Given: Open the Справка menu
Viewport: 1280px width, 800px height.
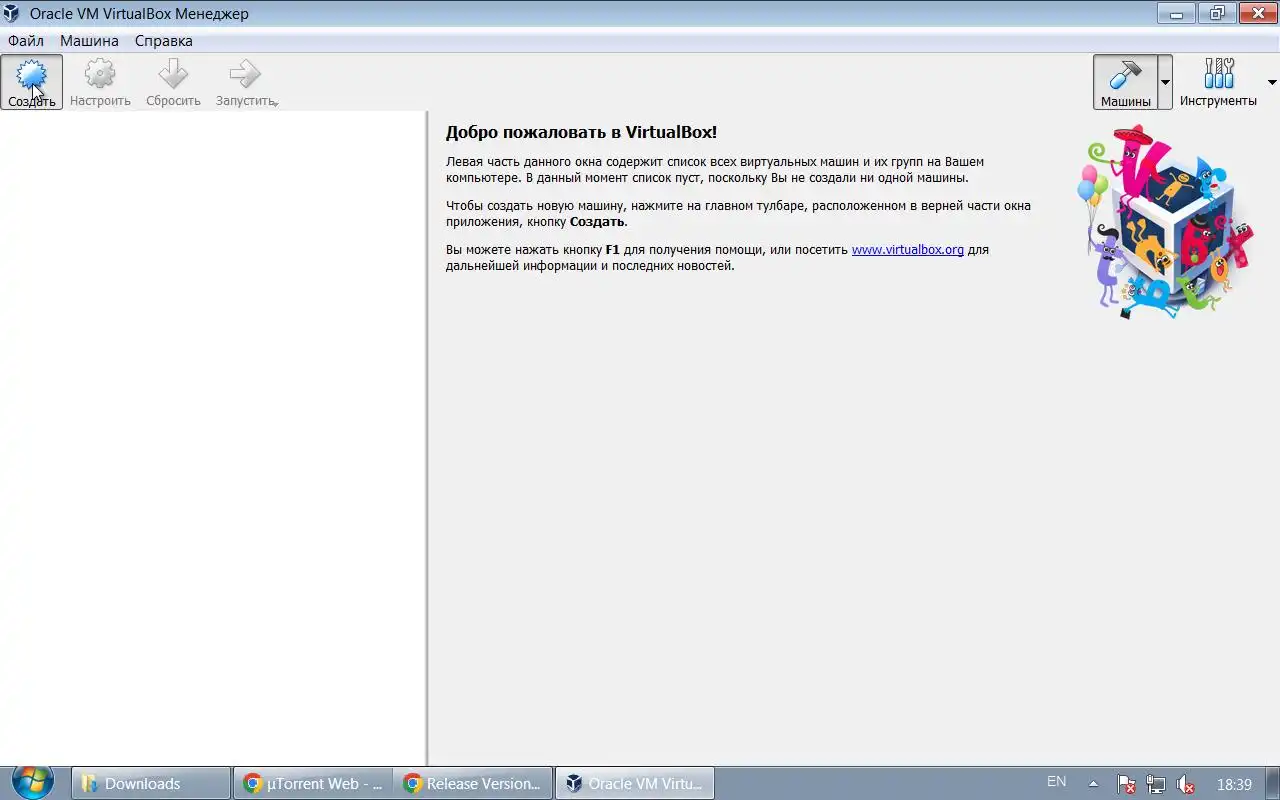Looking at the screenshot, I should tap(164, 41).
